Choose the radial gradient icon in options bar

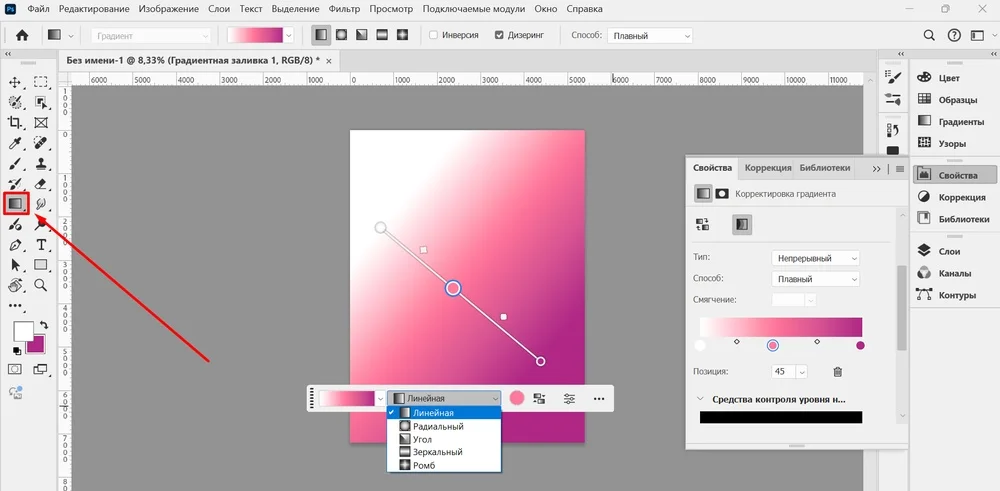pos(342,35)
